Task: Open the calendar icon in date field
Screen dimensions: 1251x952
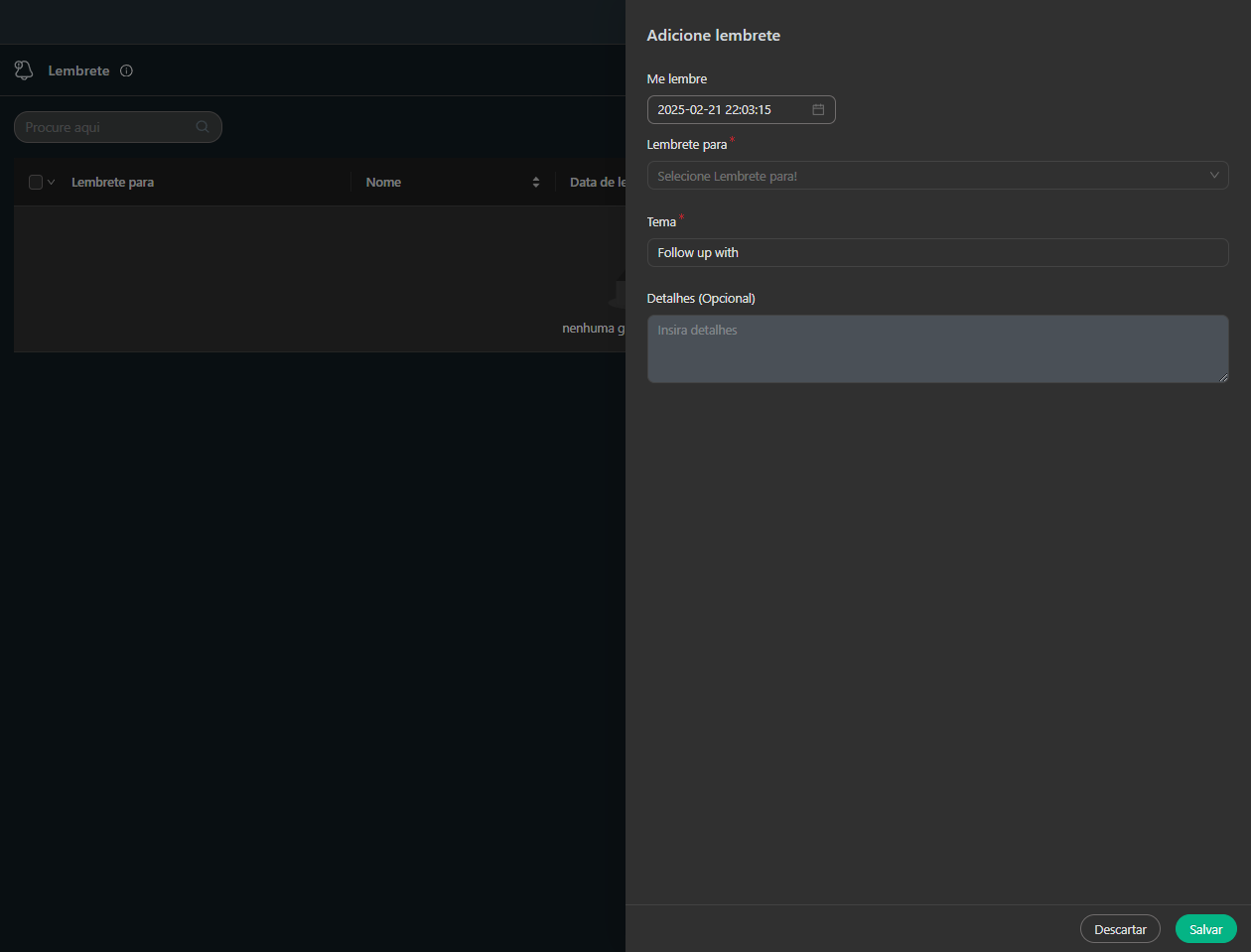Action: click(818, 110)
